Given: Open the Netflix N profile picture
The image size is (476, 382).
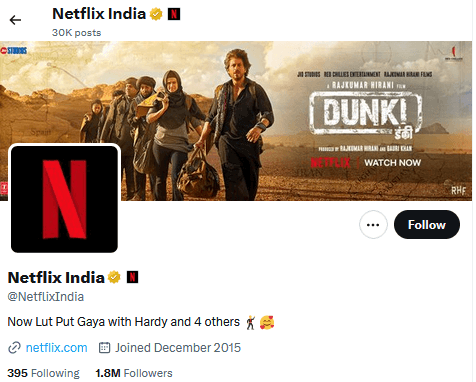Looking at the screenshot, I should pyautogui.click(x=64, y=199).
